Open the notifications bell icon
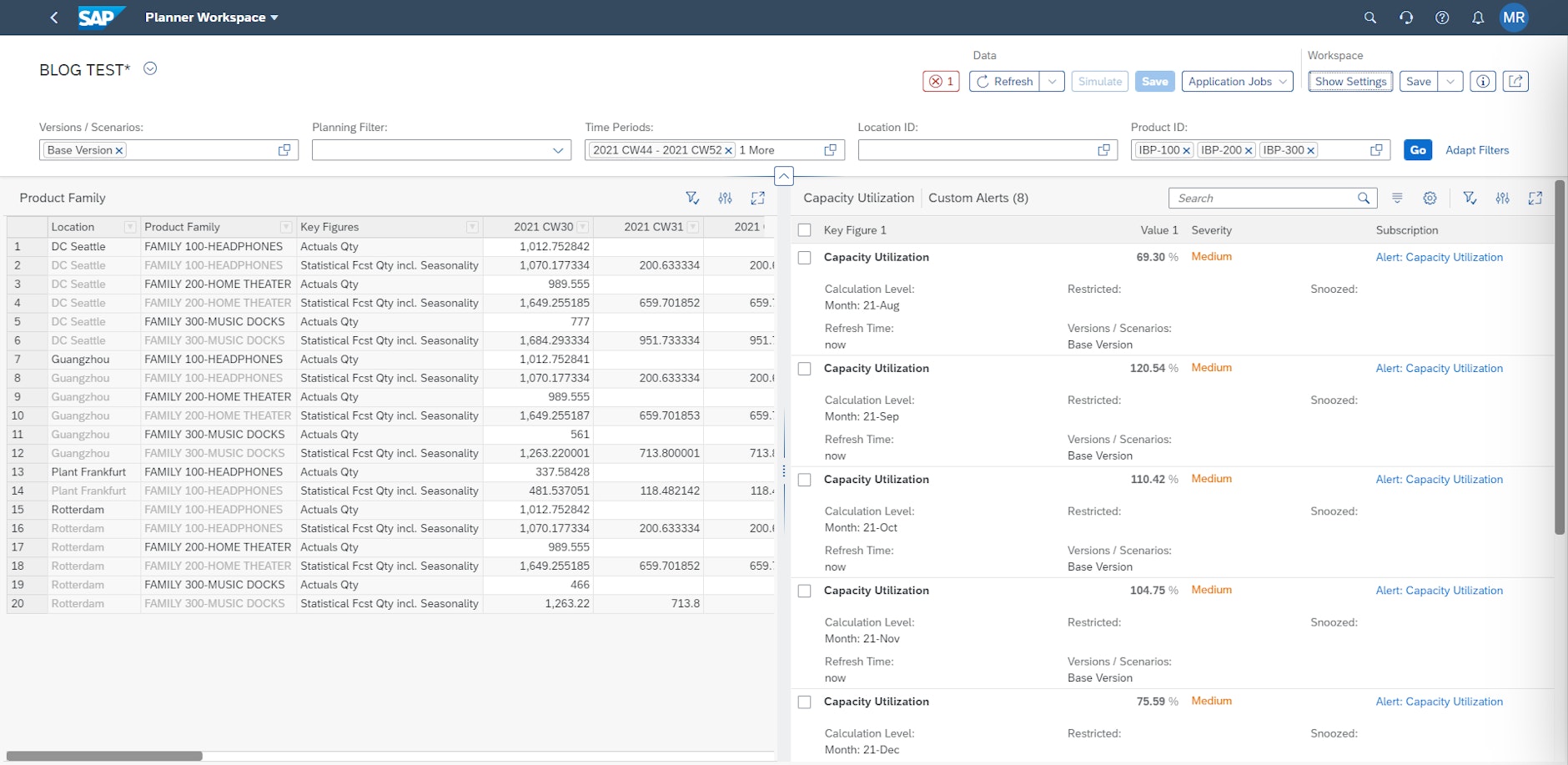This screenshot has height=765, width=1568. click(x=1477, y=17)
